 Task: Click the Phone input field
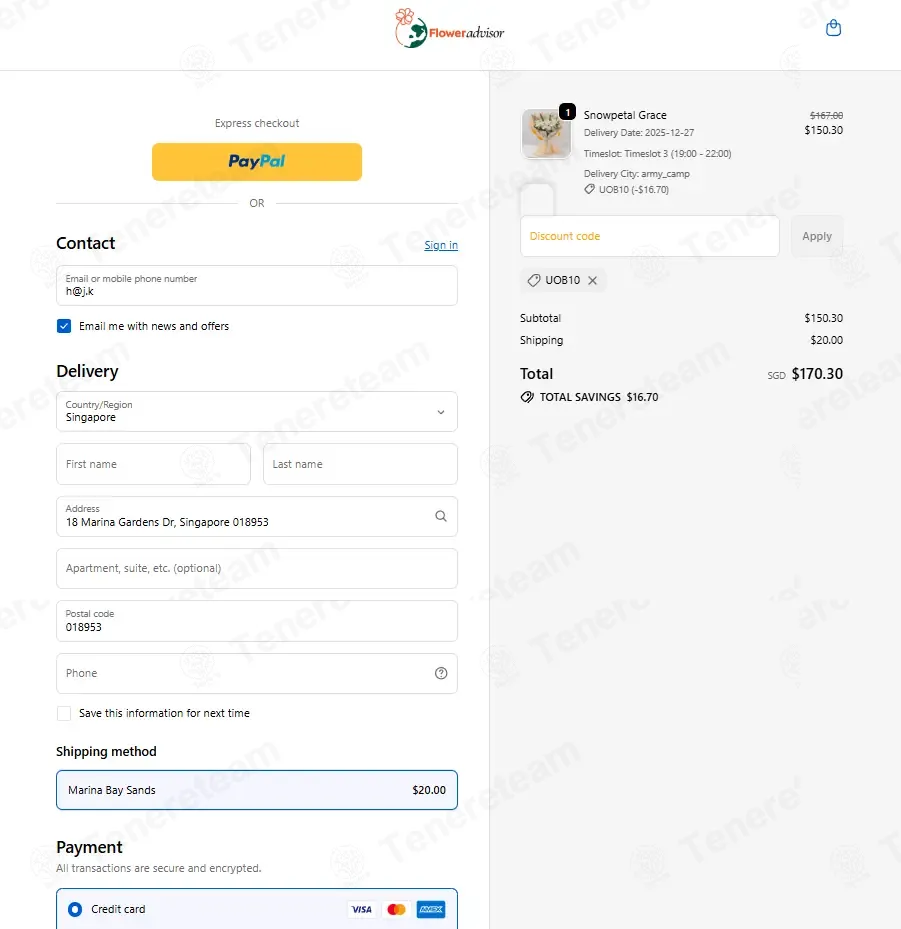pyautogui.click(x=256, y=673)
